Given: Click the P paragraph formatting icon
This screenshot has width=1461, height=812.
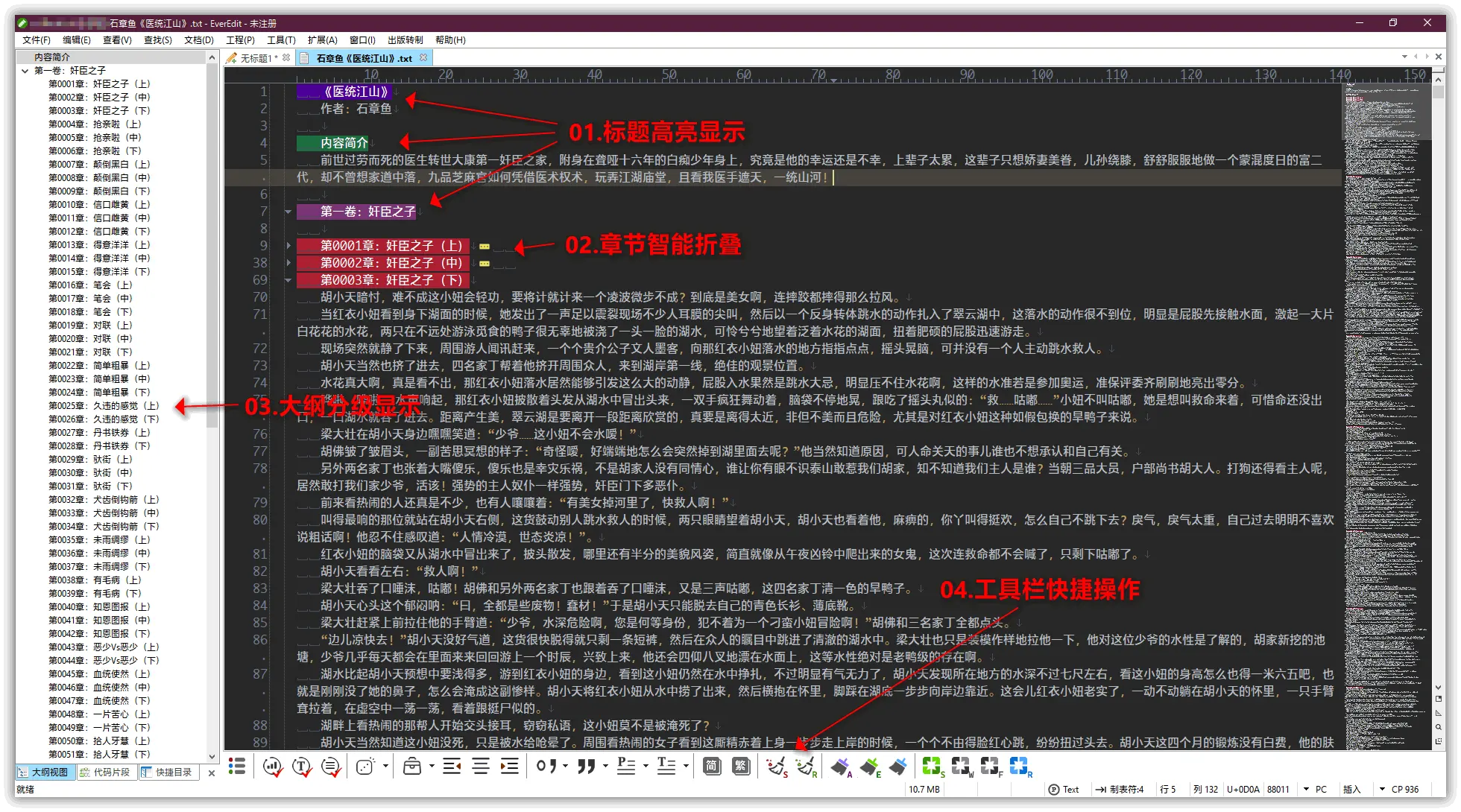Looking at the screenshot, I should (x=626, y=767).
